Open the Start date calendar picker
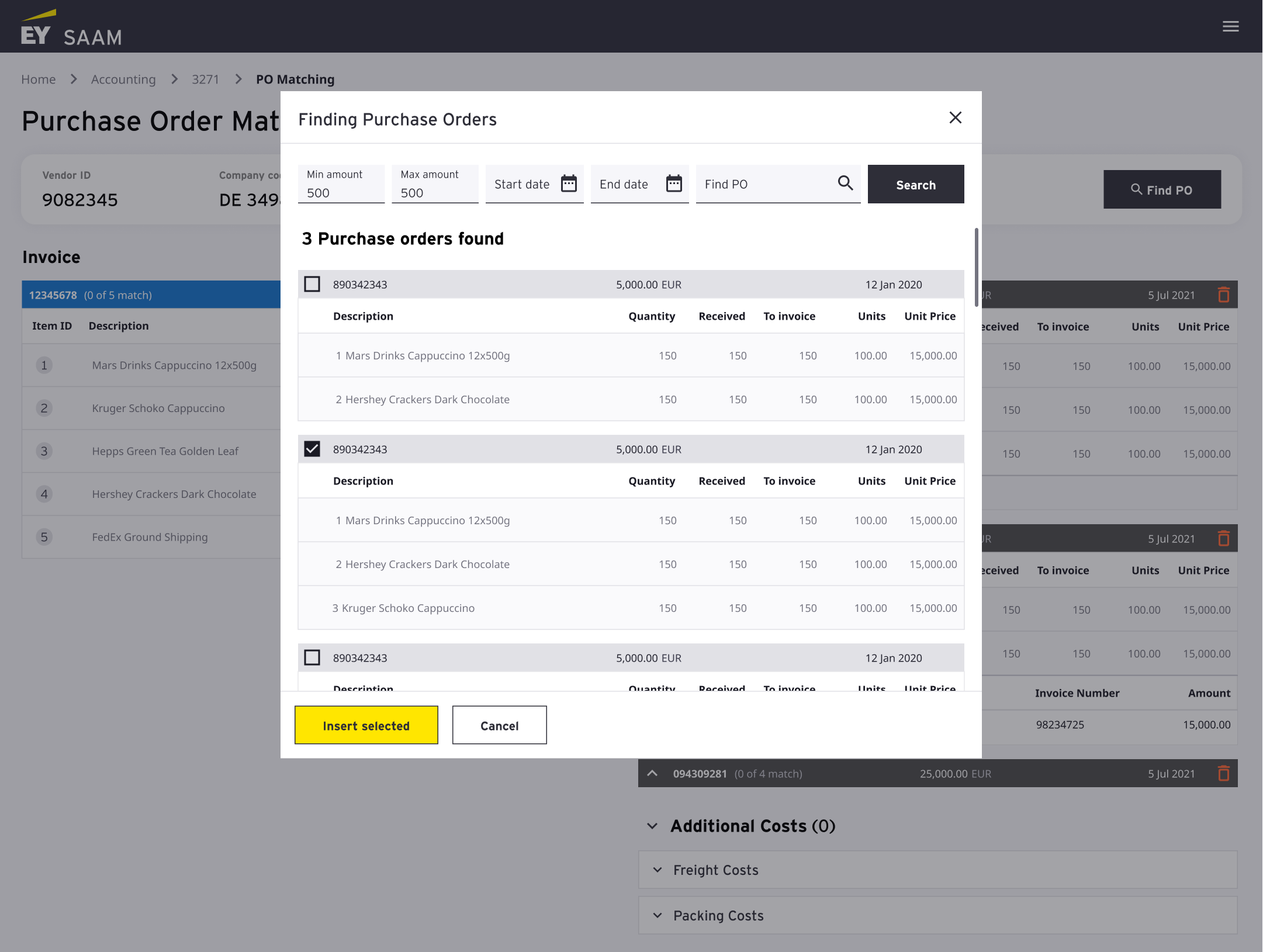1263x952 pixels. [x=569, y=184]
